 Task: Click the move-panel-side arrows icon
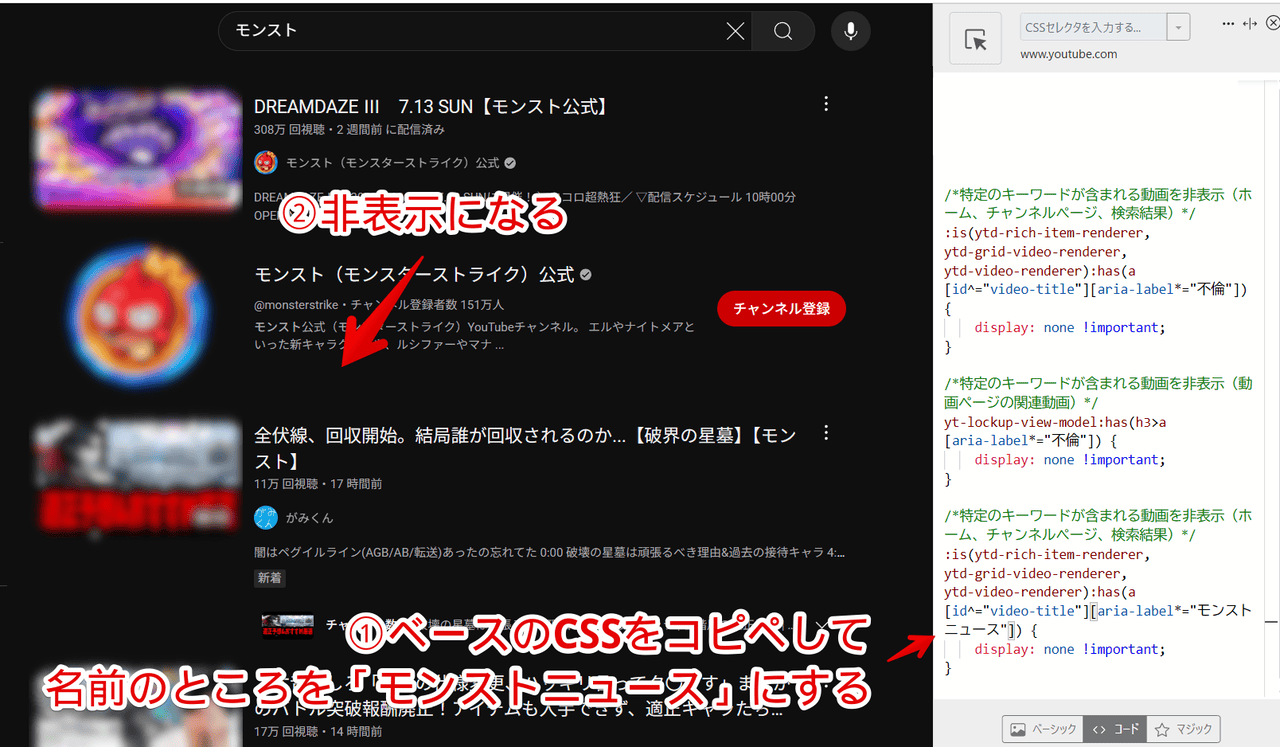click(x=1249, y=24)
